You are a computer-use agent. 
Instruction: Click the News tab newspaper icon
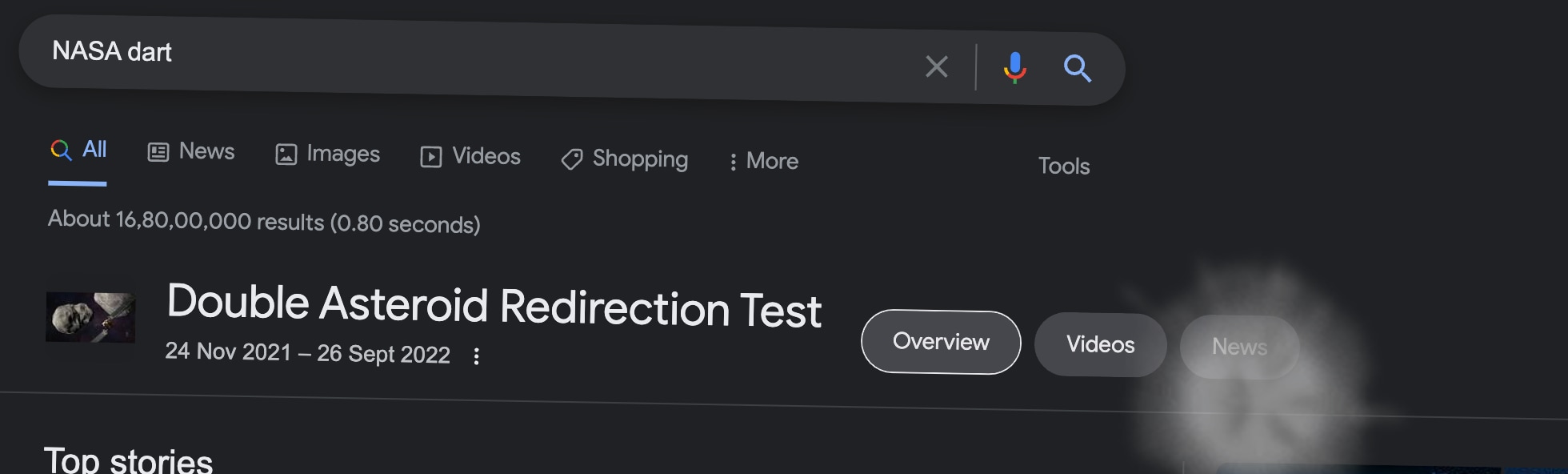pos(158,152)
